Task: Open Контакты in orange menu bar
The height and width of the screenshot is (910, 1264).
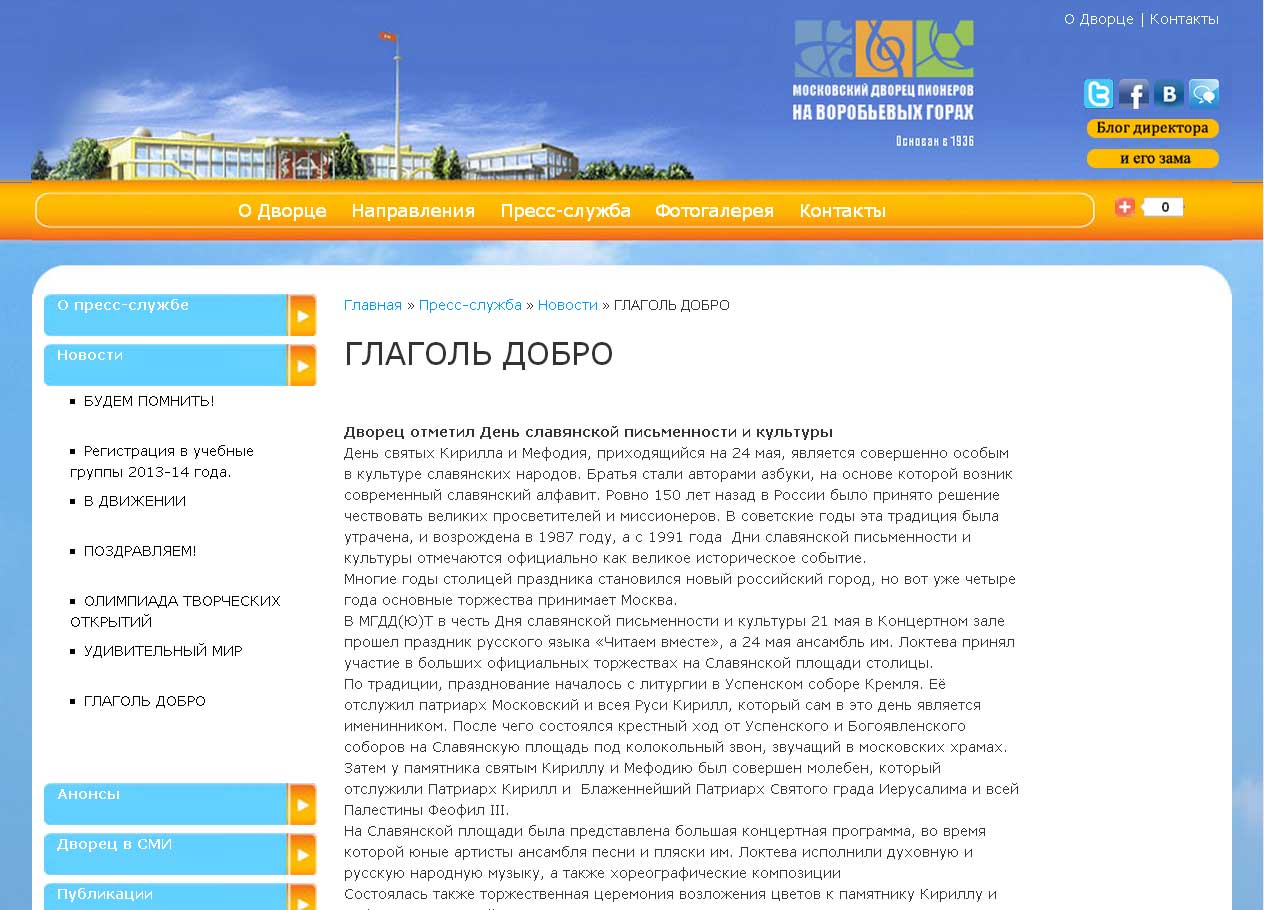Action: click(x=842, y=211)
